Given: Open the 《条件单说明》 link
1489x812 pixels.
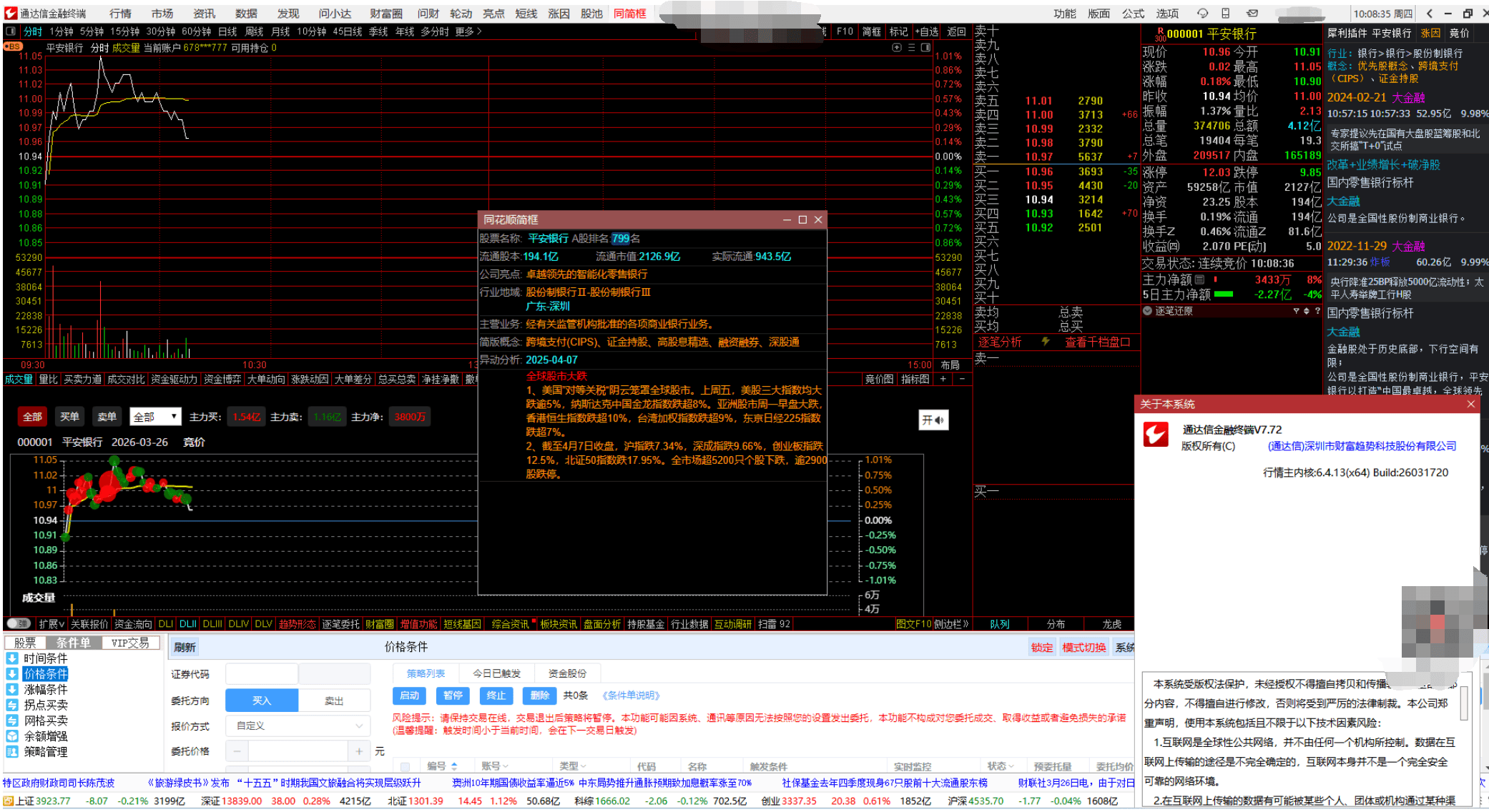Looking at the screenshot, I should click(x=631, y=695).
